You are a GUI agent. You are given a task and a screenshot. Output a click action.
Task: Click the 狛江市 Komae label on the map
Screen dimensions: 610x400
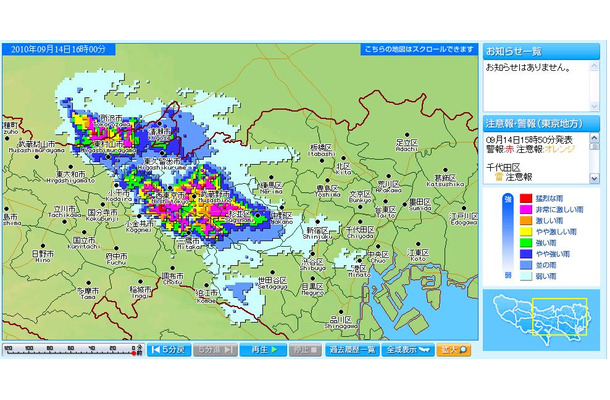206,297
